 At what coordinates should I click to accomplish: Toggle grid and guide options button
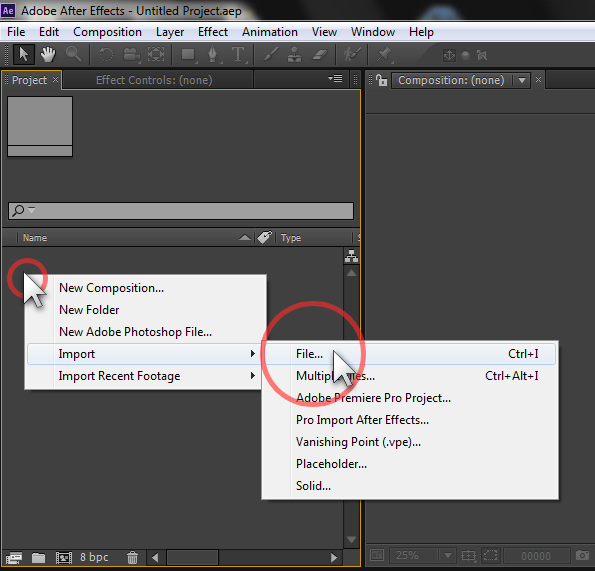468,556
